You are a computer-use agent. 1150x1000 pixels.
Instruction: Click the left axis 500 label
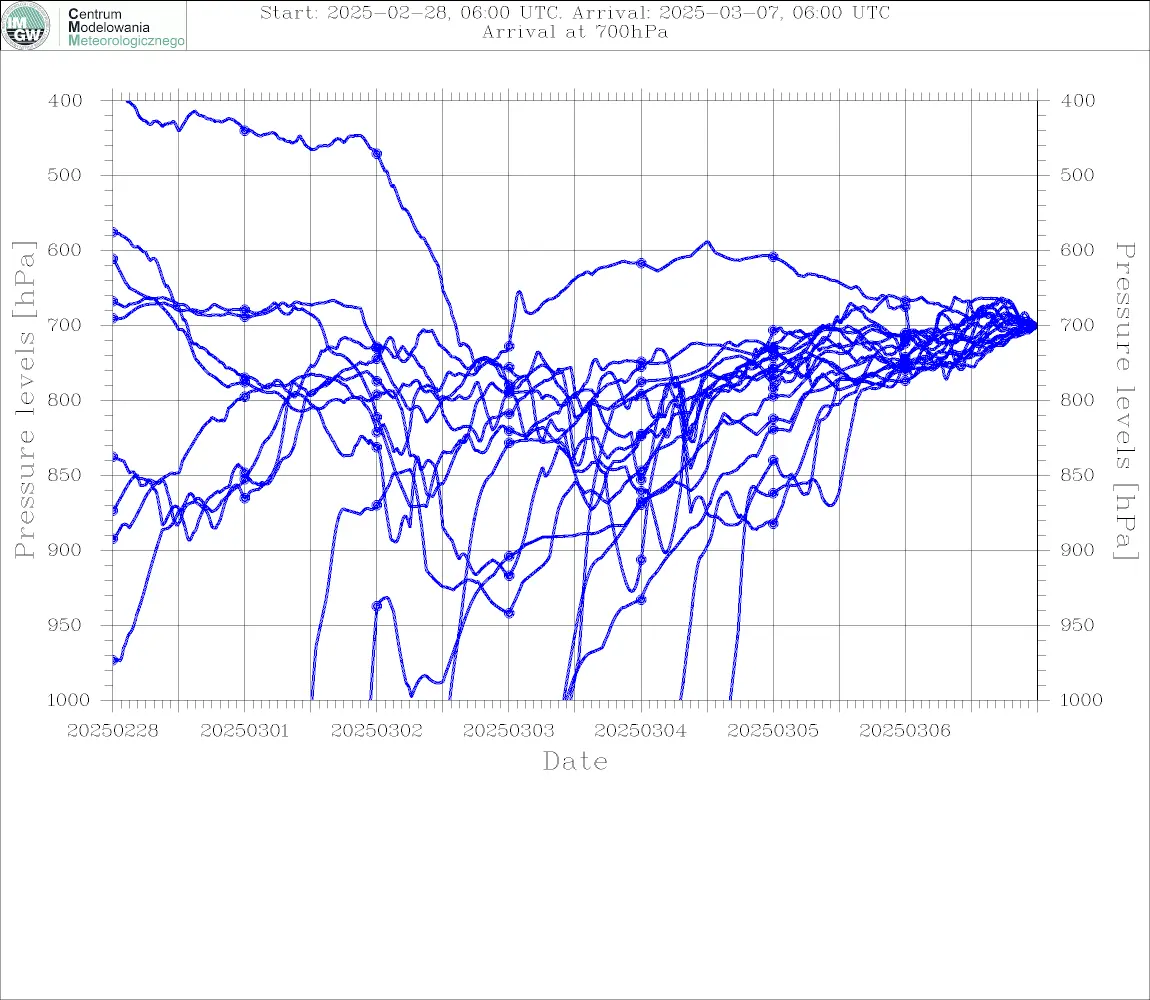[65, 175]
